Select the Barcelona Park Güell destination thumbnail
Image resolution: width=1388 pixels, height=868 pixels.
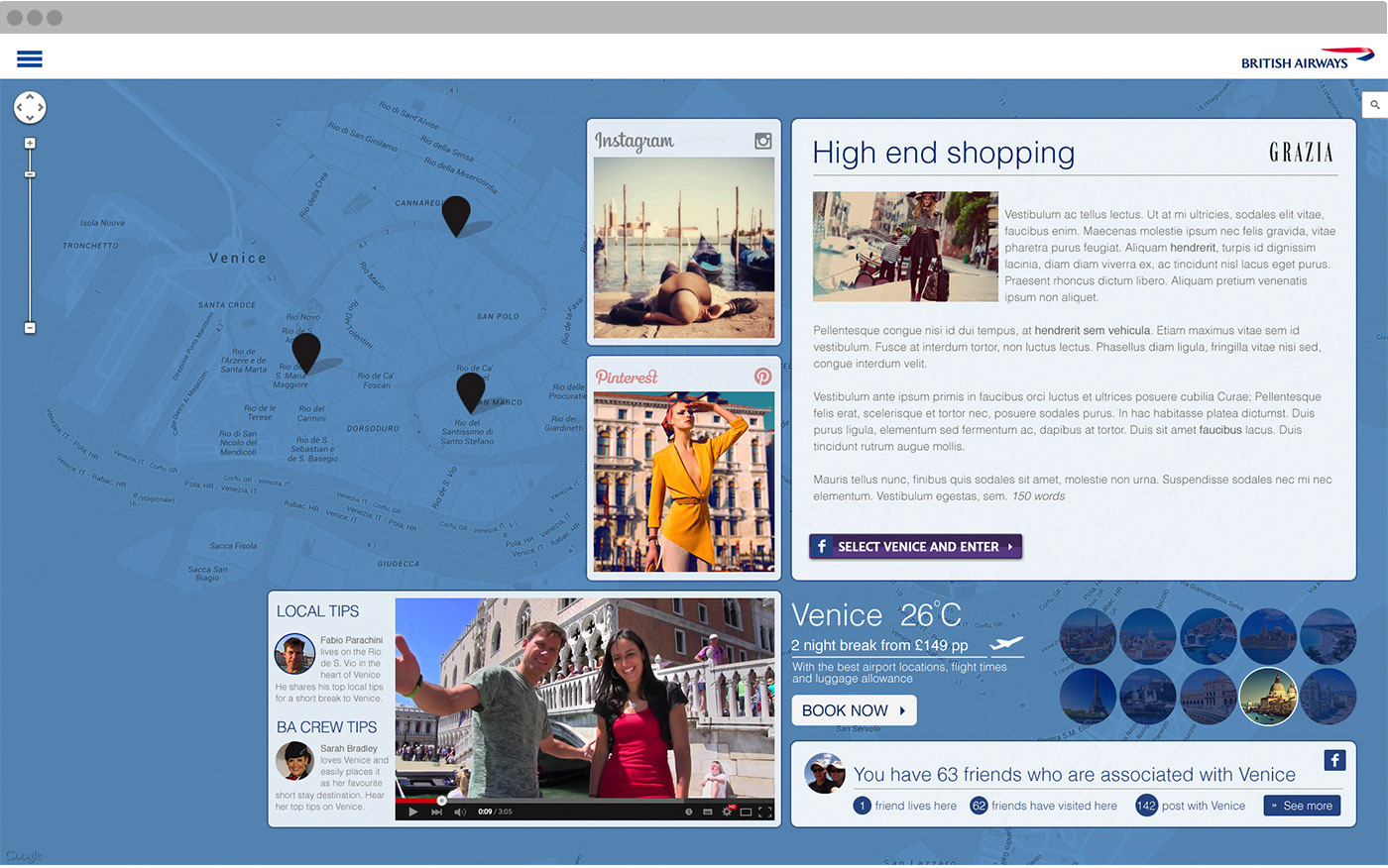coord(1088,636)
